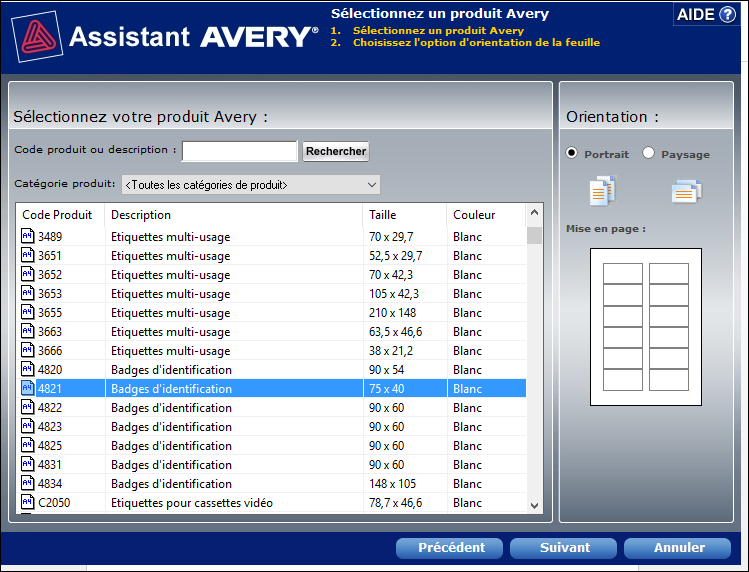Click the A4 icon beside code 4822
Image resolution: width=749 pixels, height=572 pixels.
(x=28, y=407)
